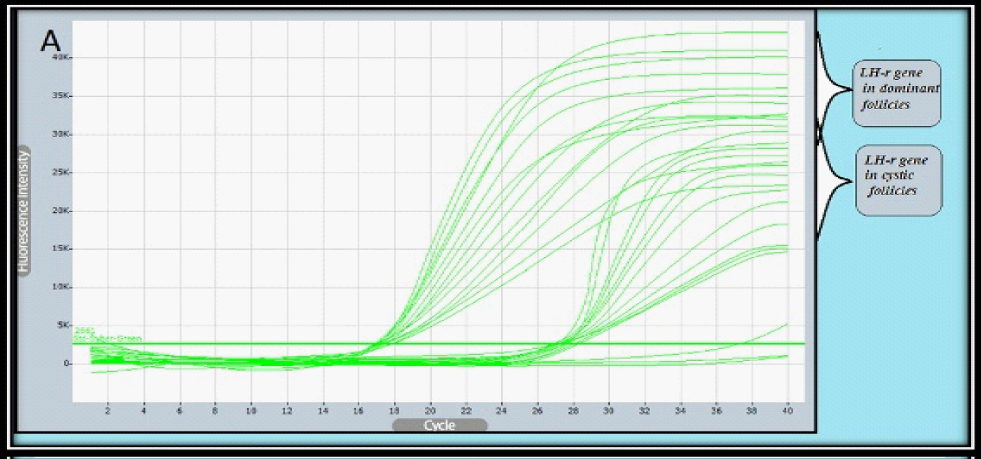Click the 5K tick on the y-axis
The height and width of the screenshot is (459, 981).
pos(63,326)
